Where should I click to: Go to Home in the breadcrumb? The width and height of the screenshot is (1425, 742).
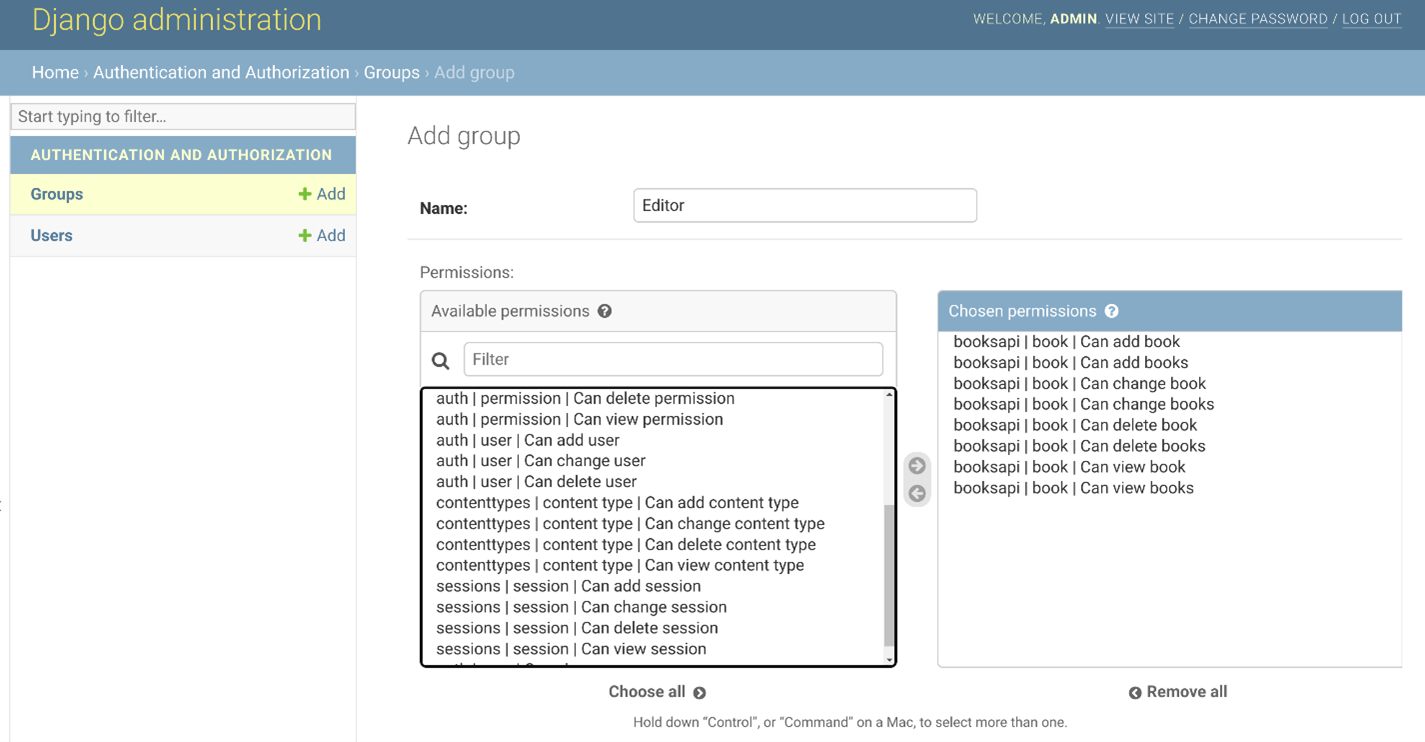click(x=55, y=73)
